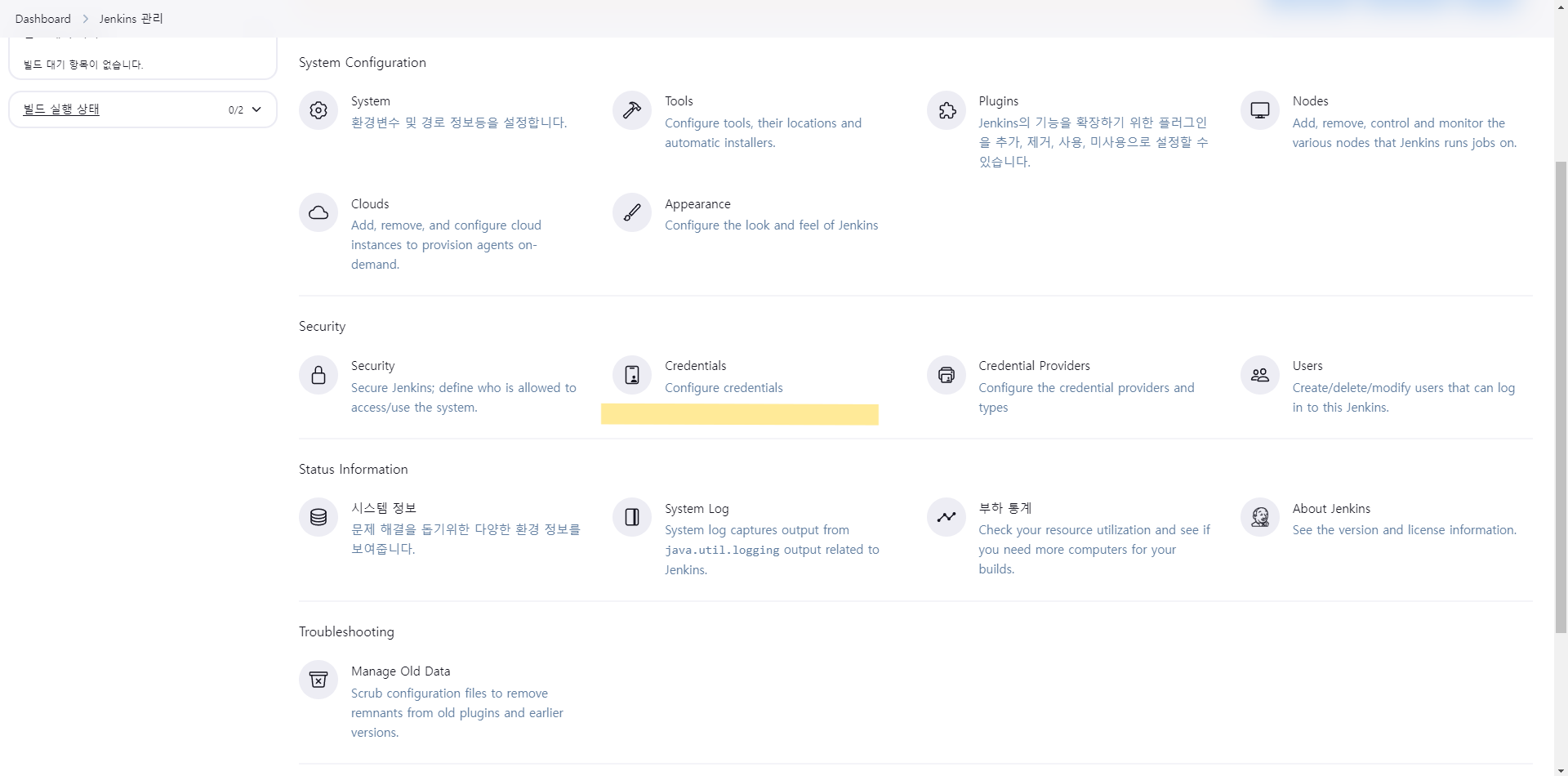
Task: Open the Manage Old Data title
Action: (400, 671)
